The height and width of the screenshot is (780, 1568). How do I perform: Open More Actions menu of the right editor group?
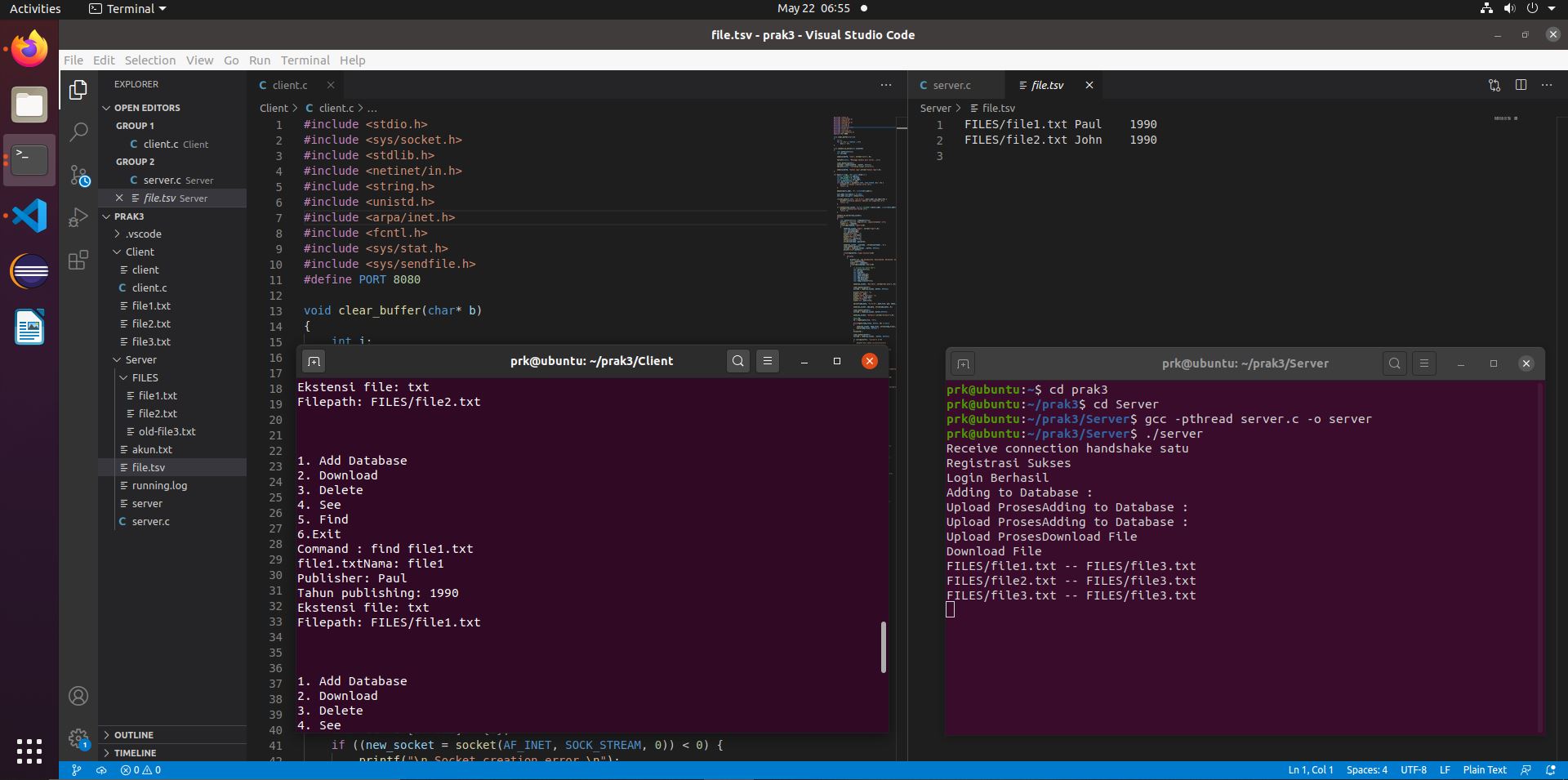coord(1547,85)
